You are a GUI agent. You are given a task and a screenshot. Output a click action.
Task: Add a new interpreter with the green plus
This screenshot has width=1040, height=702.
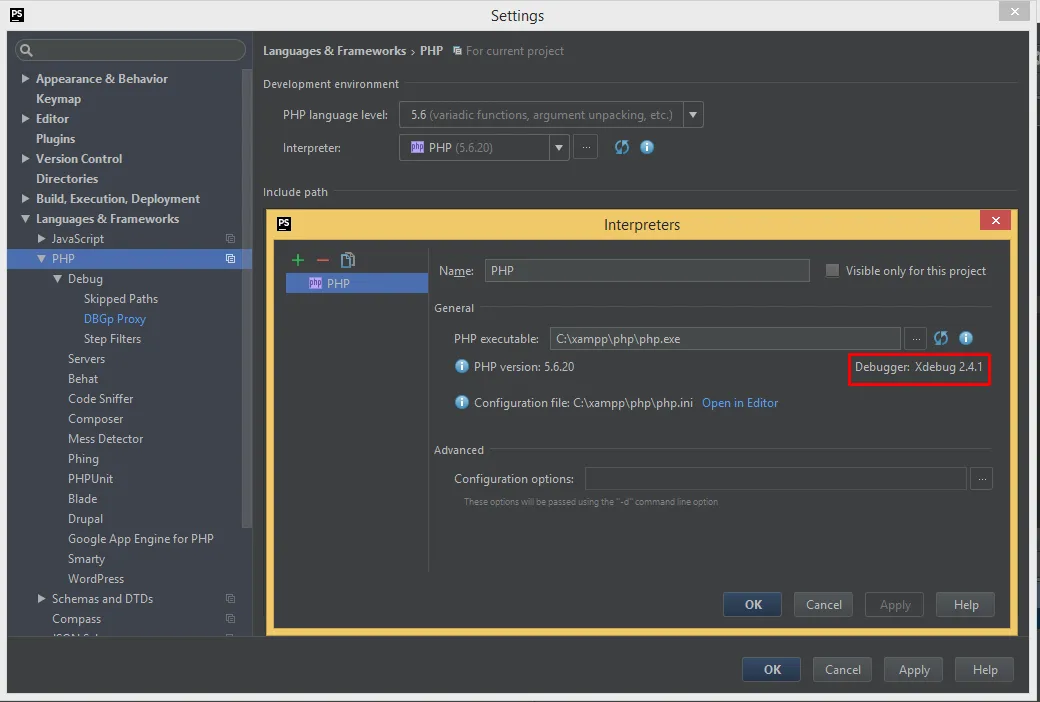pos(298,260)
